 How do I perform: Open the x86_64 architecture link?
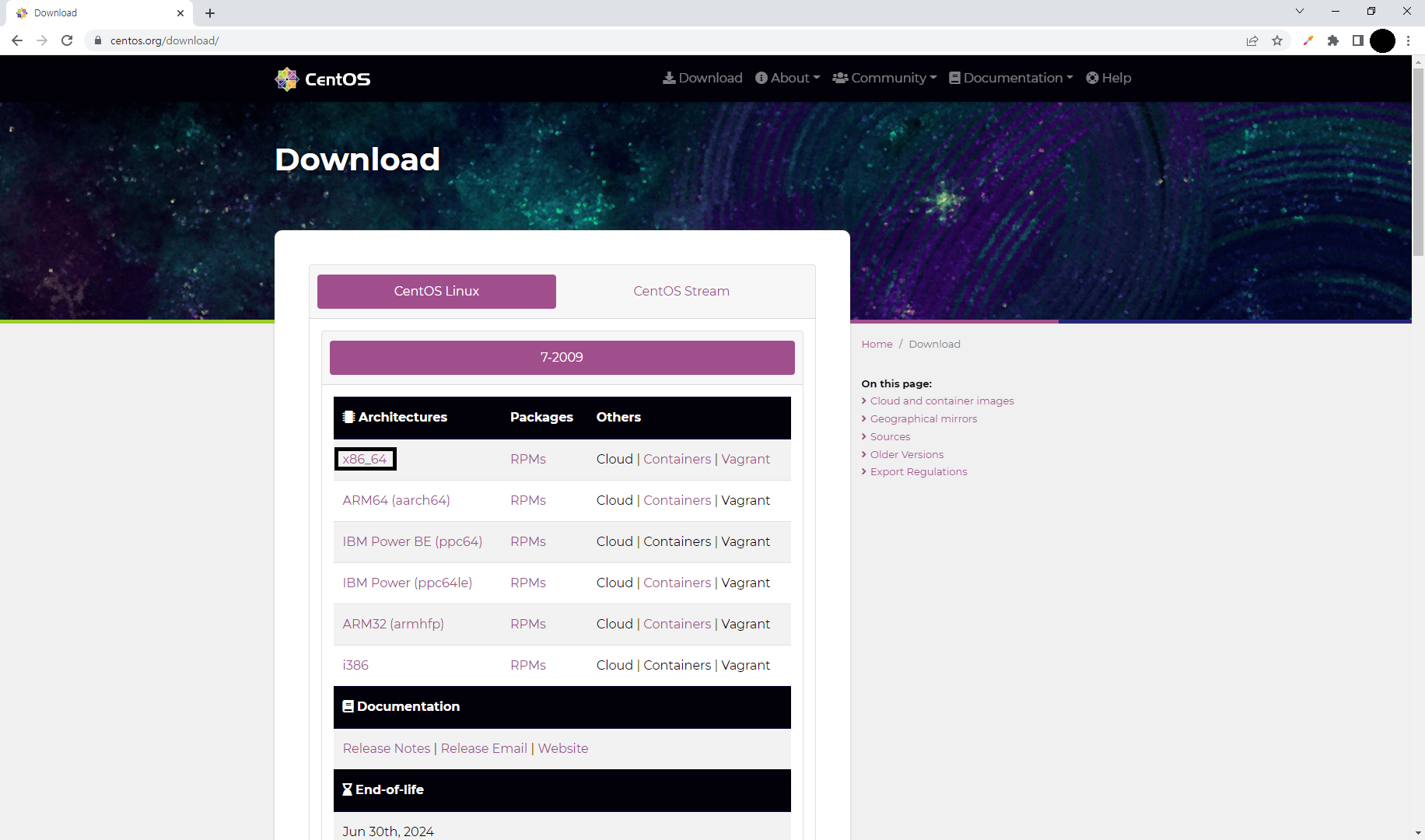point(365,459)
